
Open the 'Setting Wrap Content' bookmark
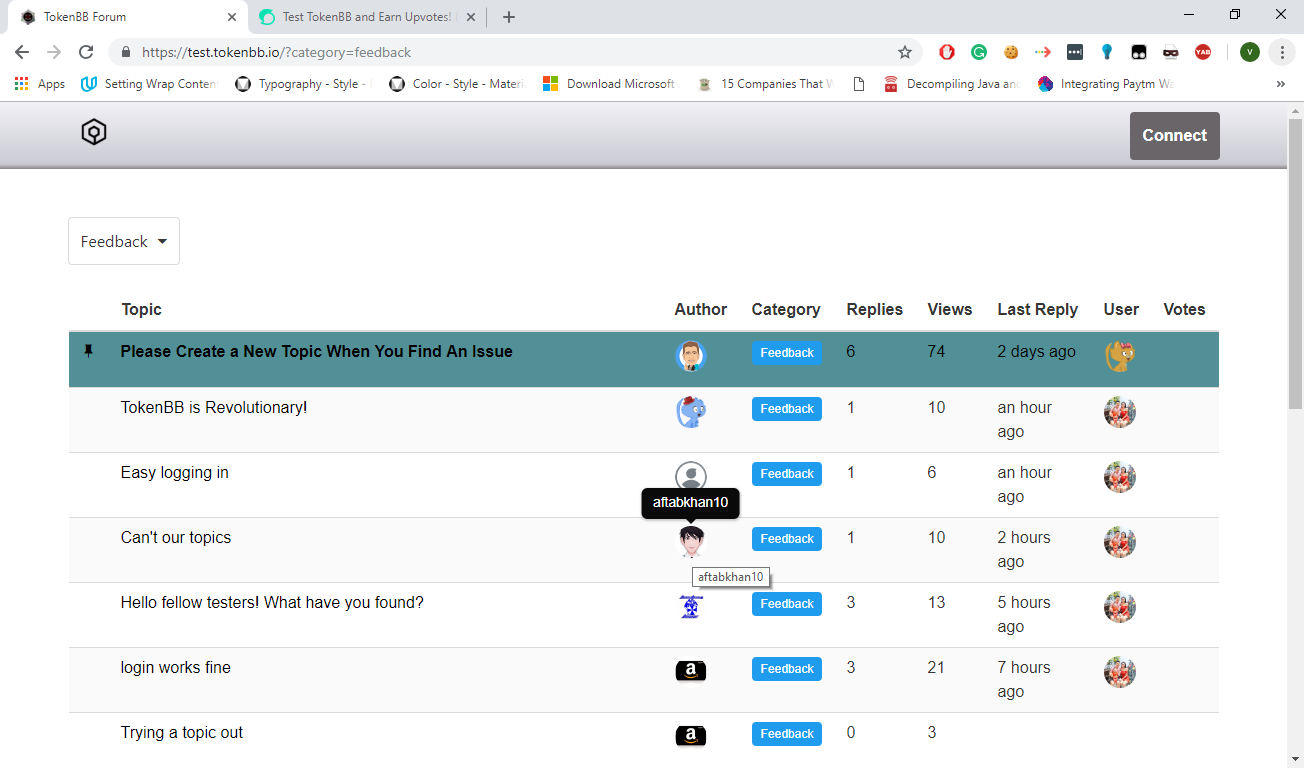(149, 84)
